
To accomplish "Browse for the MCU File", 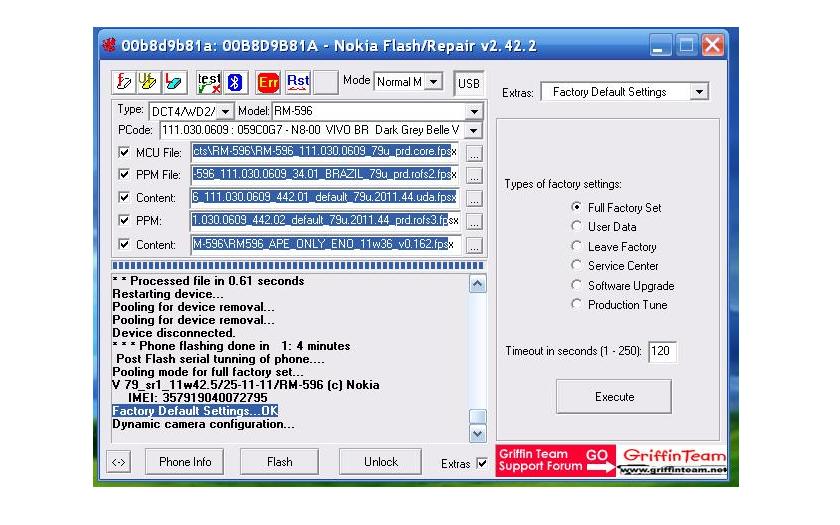I will coord(474,153).
